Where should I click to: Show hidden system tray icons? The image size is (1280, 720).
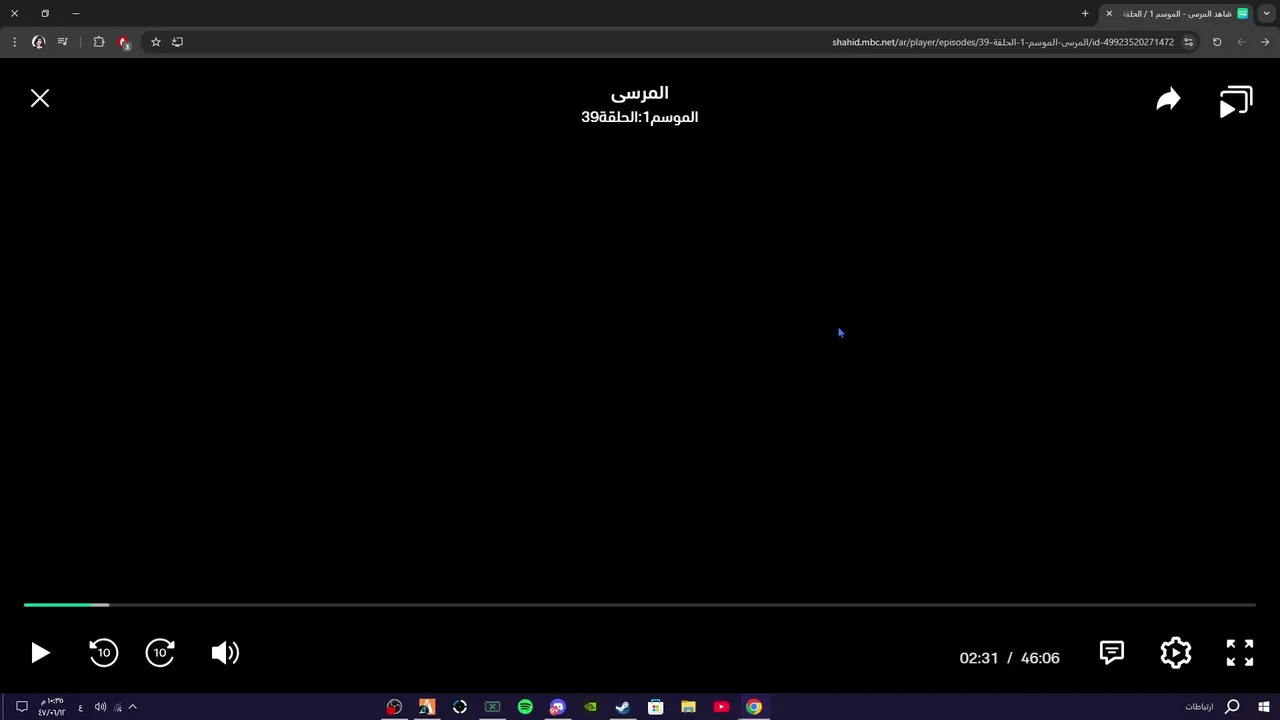point(132,707)
